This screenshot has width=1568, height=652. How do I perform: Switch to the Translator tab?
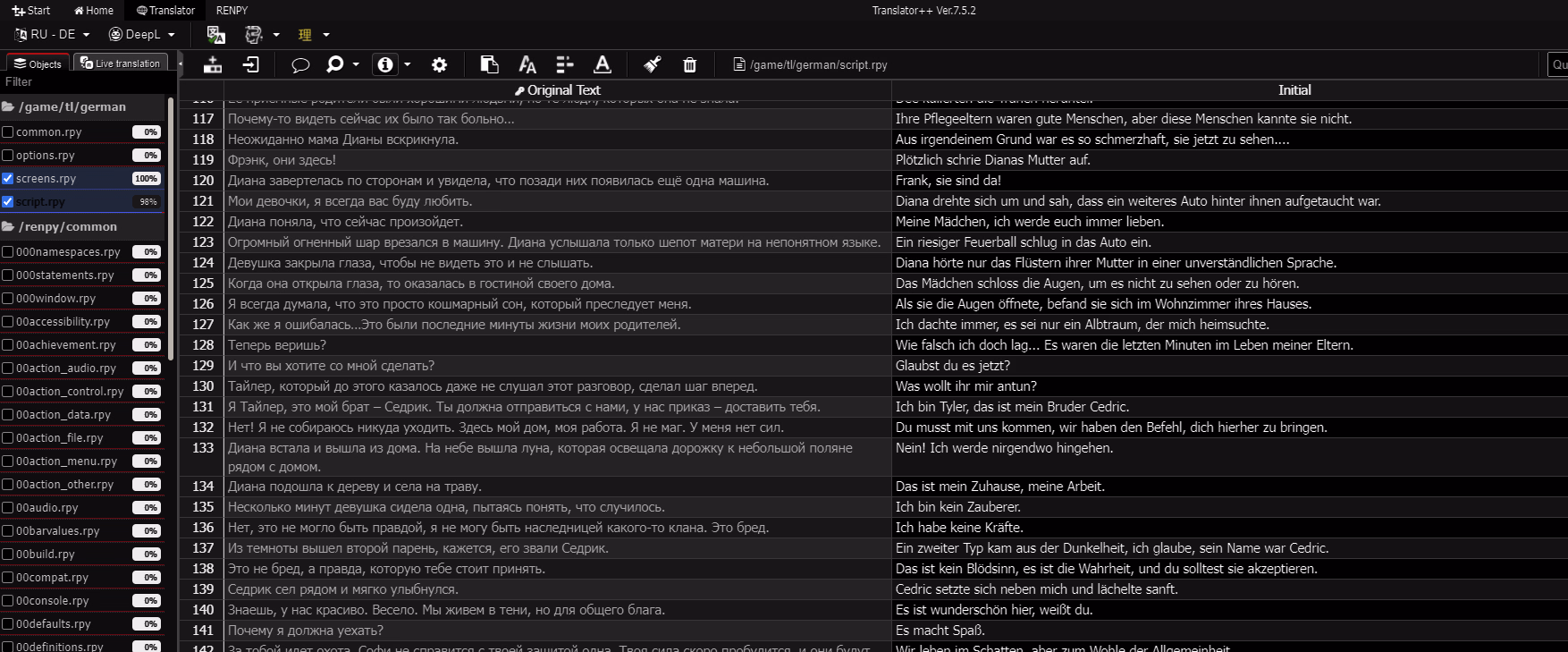(165, 11)
